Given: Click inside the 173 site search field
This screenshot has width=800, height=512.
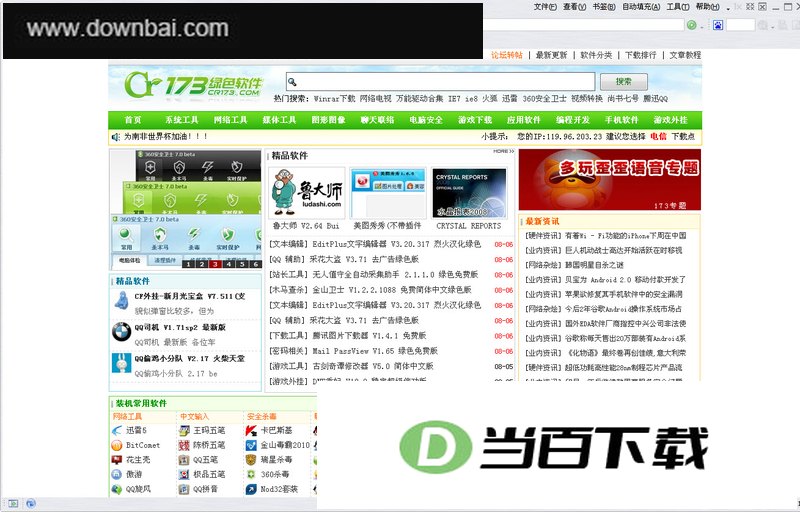Looking at the screenshot, I should [441, 82].
